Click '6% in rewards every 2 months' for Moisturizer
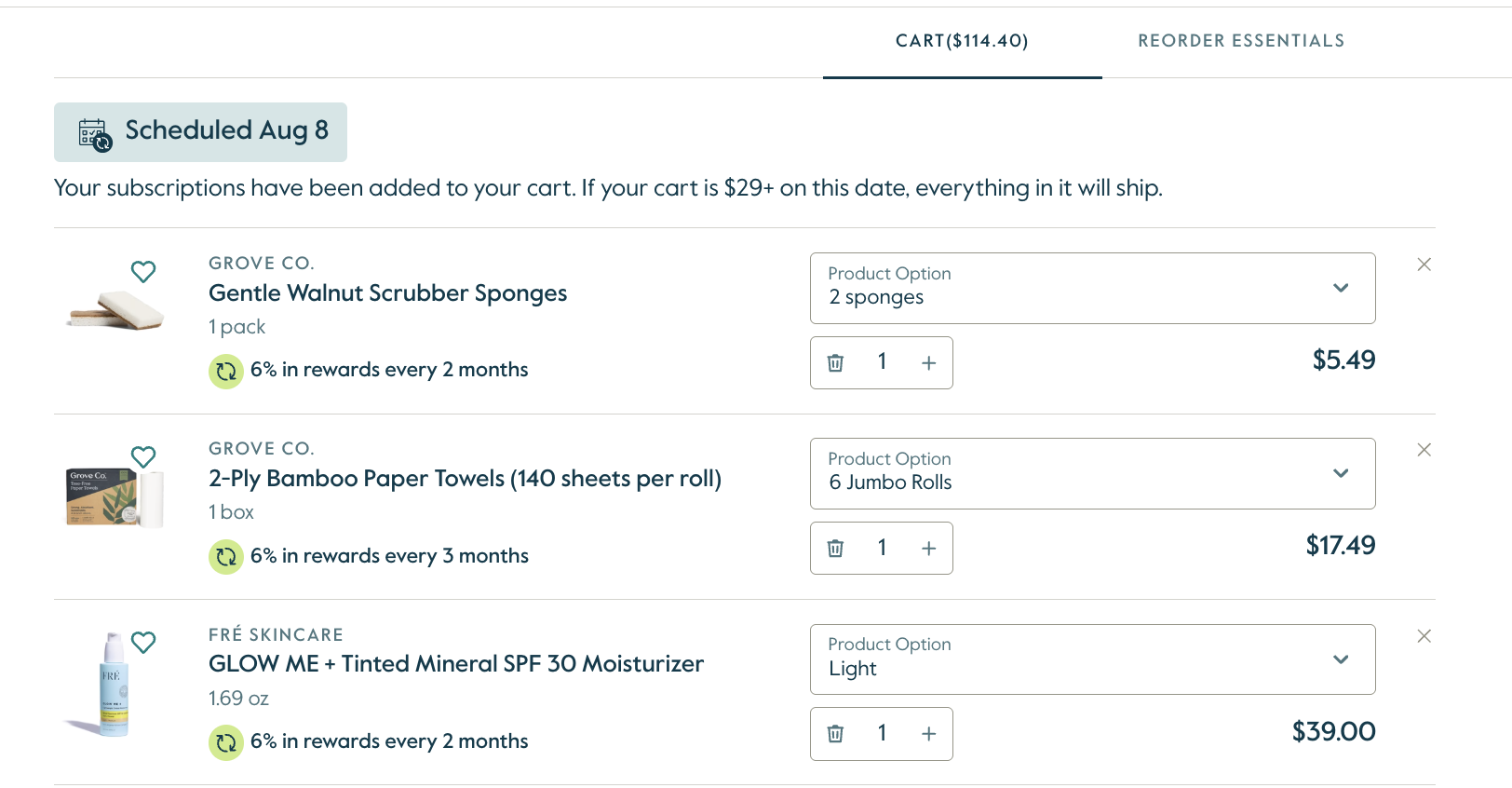 tap(389, 741)
